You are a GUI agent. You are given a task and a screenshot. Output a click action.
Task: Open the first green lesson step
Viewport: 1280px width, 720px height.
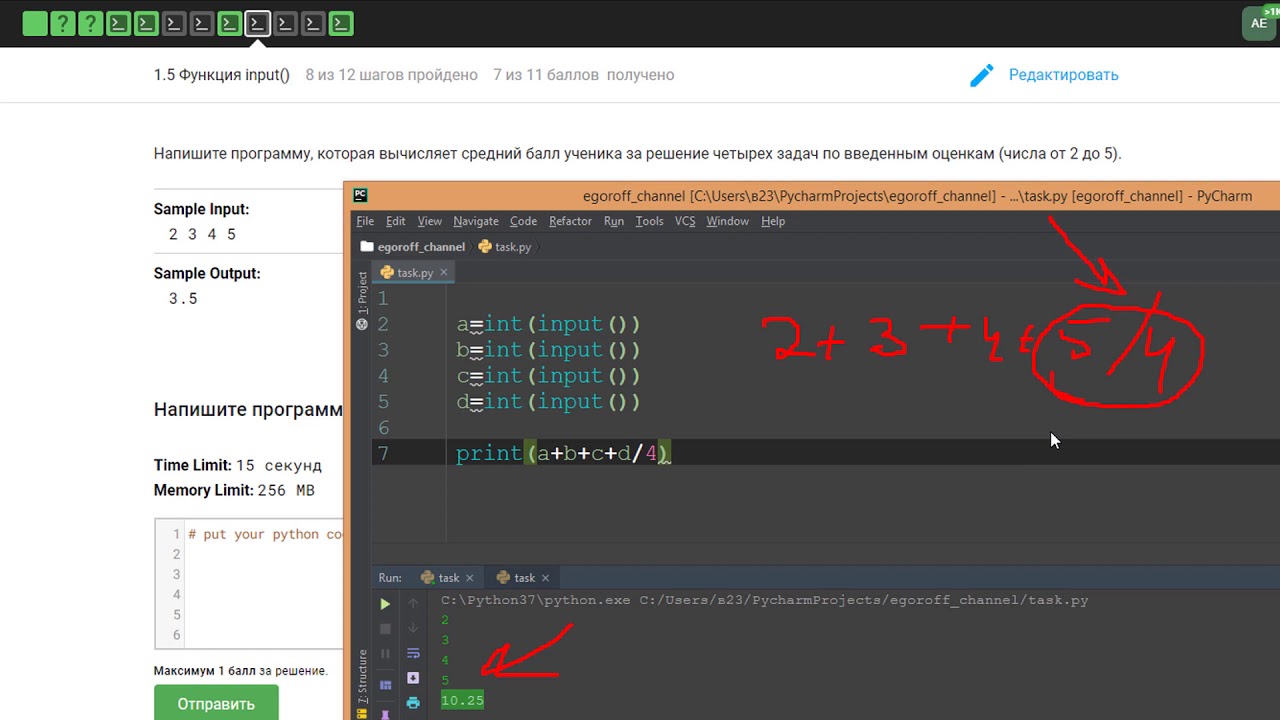click(35, 23)
